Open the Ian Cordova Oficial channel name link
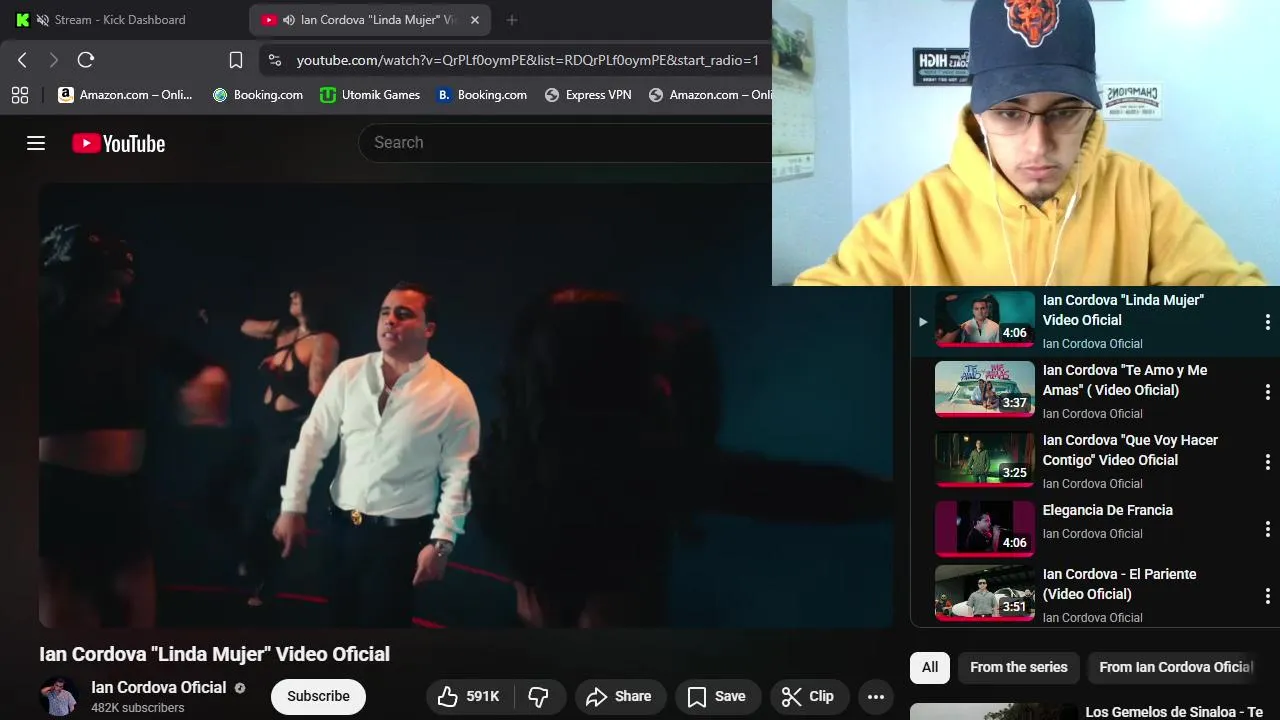The height and width of the screenshot is (720, 1280). (x=159, y=687)
